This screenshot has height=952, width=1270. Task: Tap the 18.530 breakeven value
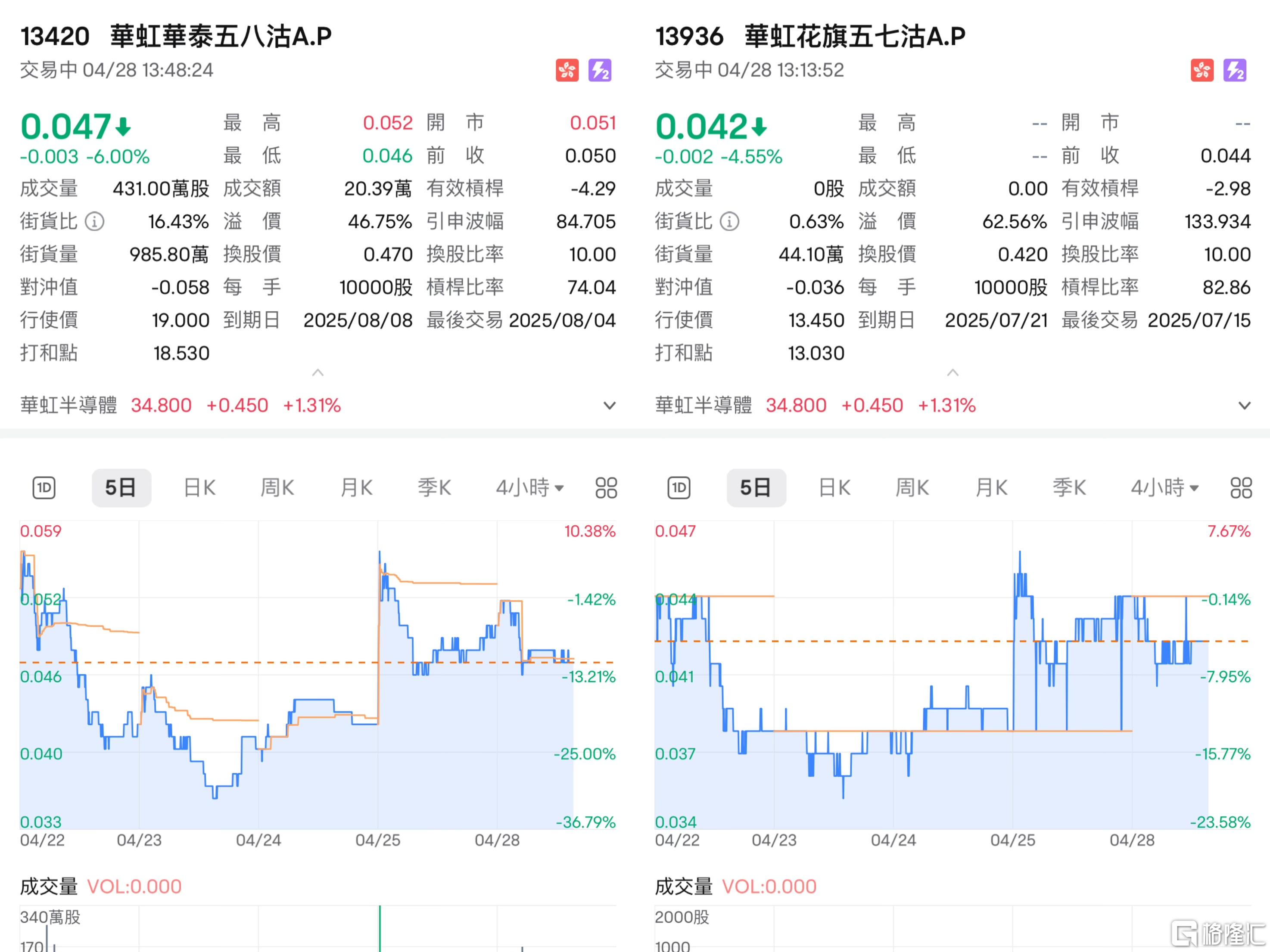pos(181,354)
